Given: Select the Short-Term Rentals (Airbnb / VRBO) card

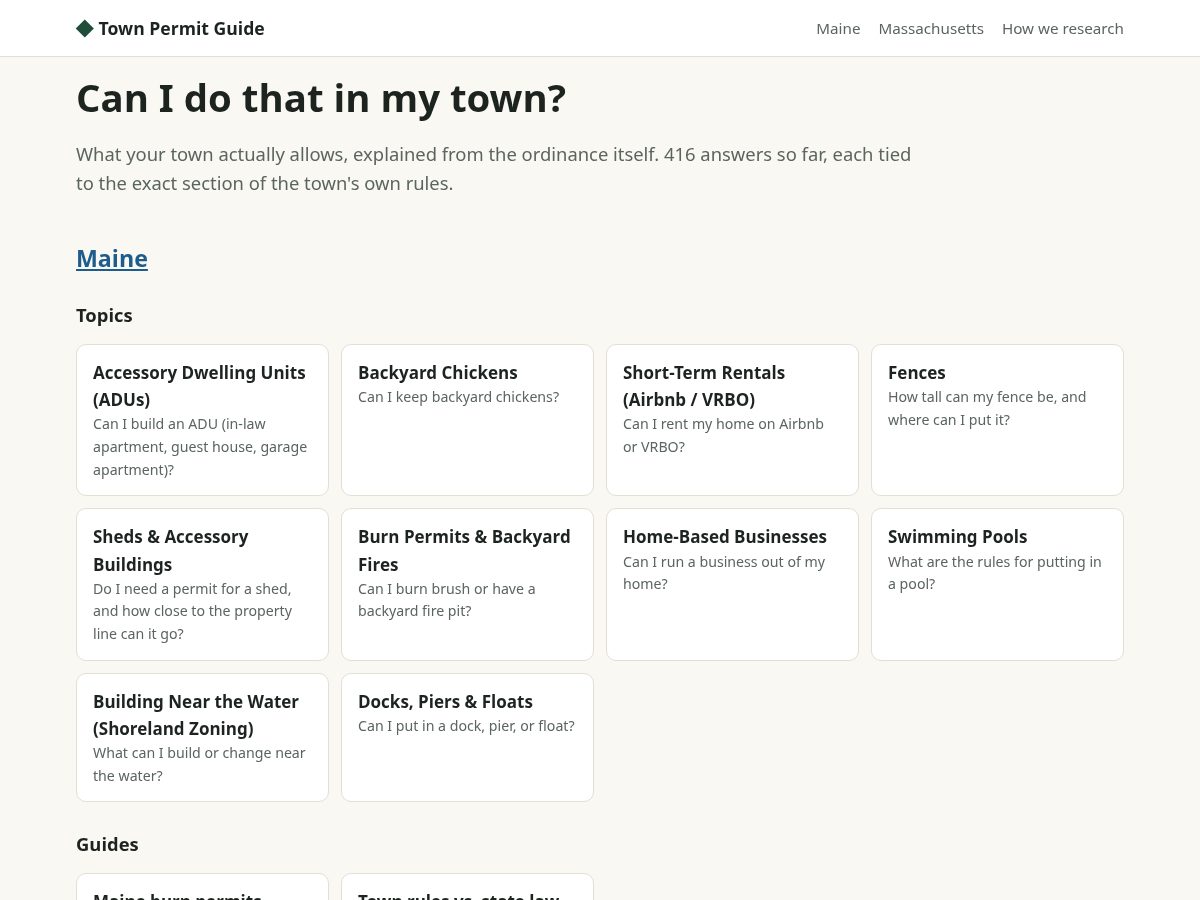Looking at the screenshot, I should (732, 420).
